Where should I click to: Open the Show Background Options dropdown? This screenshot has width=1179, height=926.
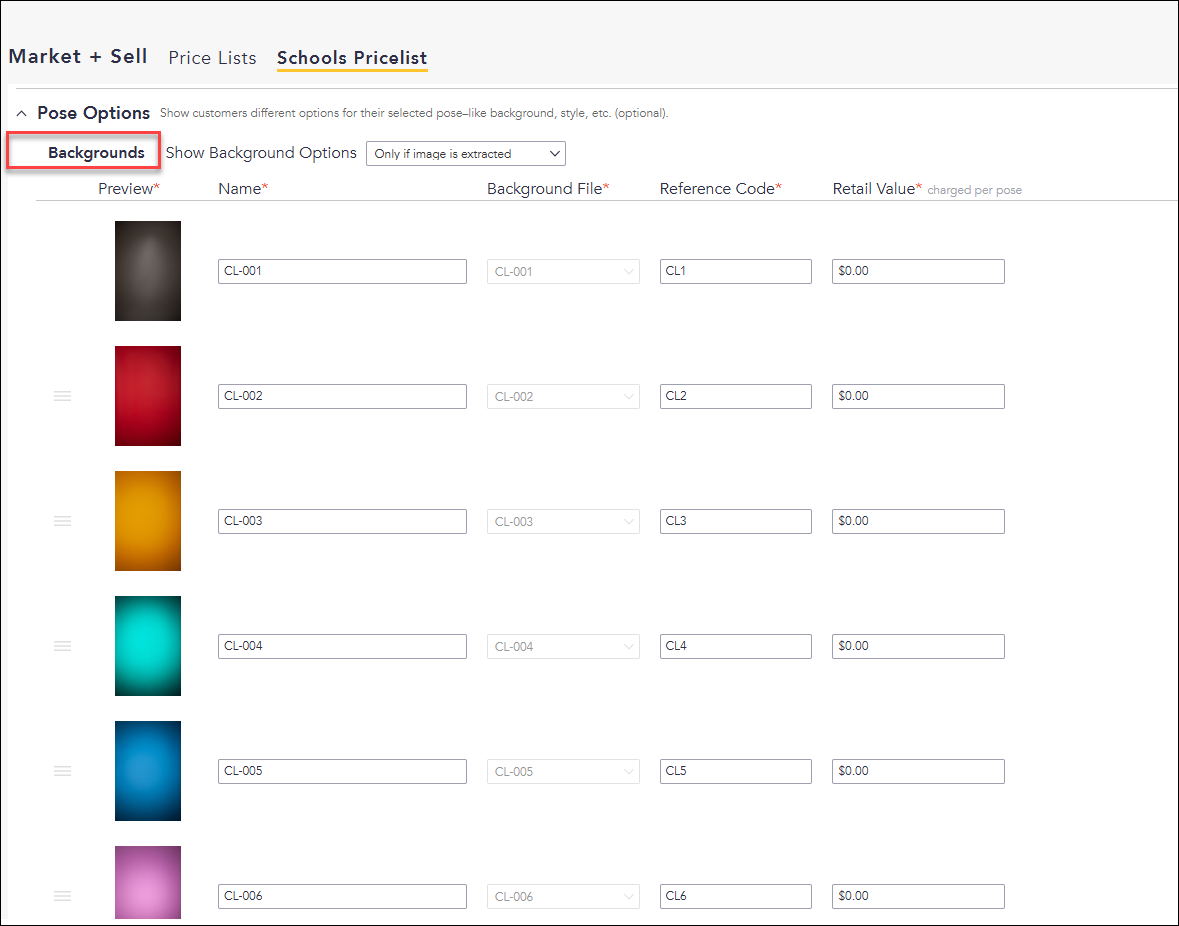[x=465, y=153]
